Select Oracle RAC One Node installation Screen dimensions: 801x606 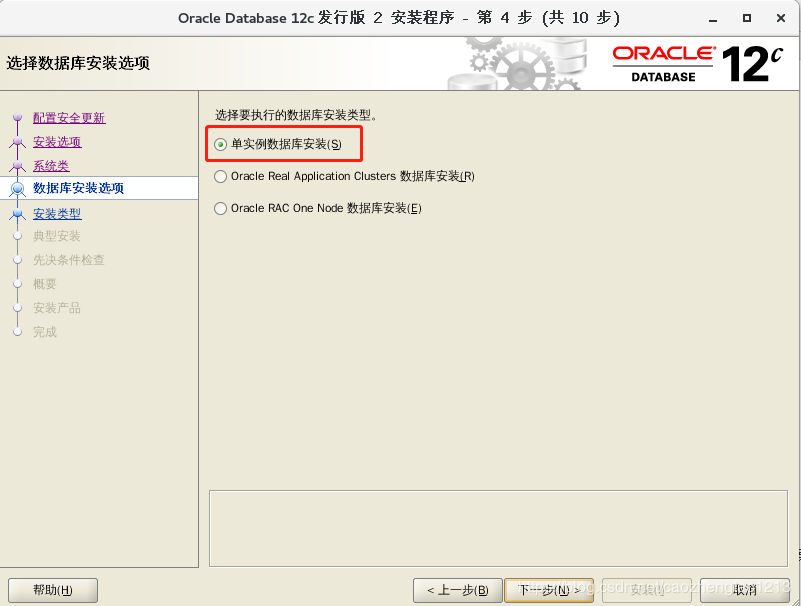[220, 208]
